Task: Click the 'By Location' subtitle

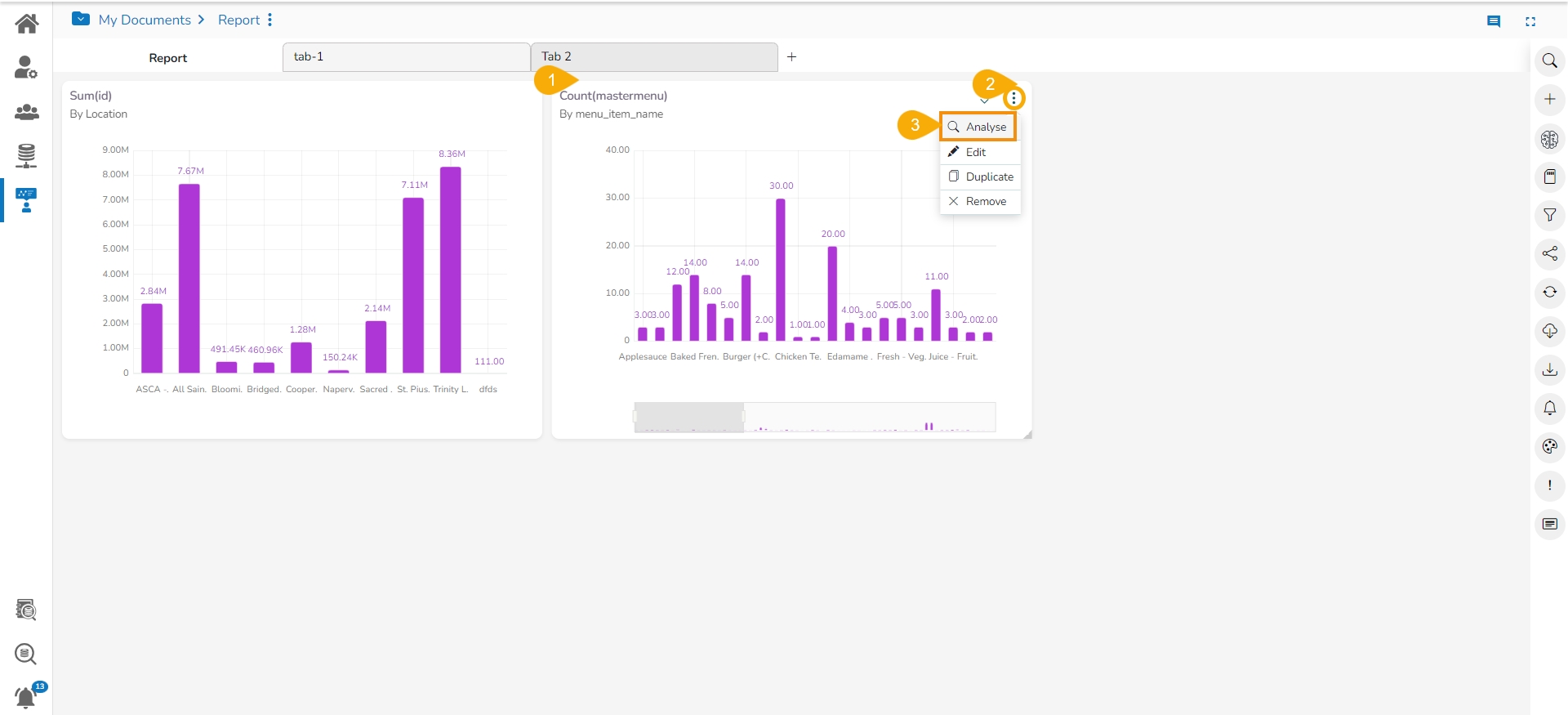Action: click(99, 114)
